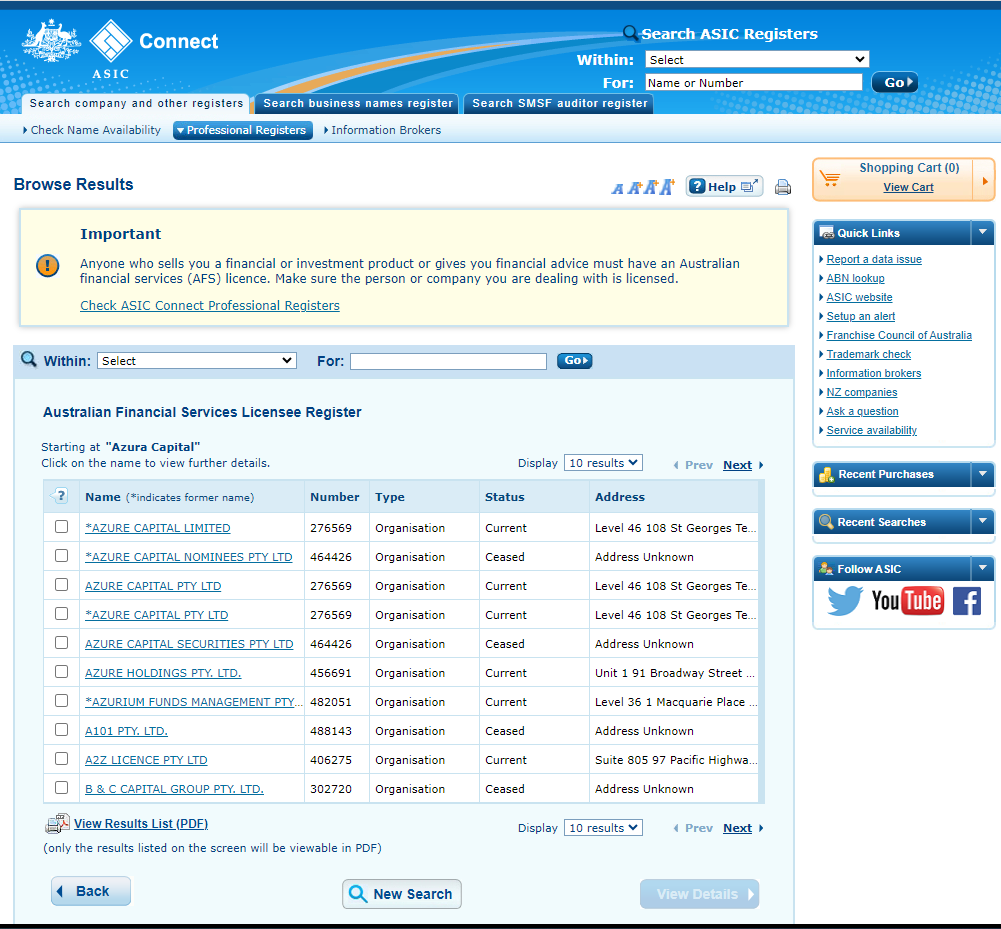Tick checkbox for AZURE CAPITAL PTY LTD without asterisk
The width and height of the screenshot is (1001, 929).
tap(61, 585)
